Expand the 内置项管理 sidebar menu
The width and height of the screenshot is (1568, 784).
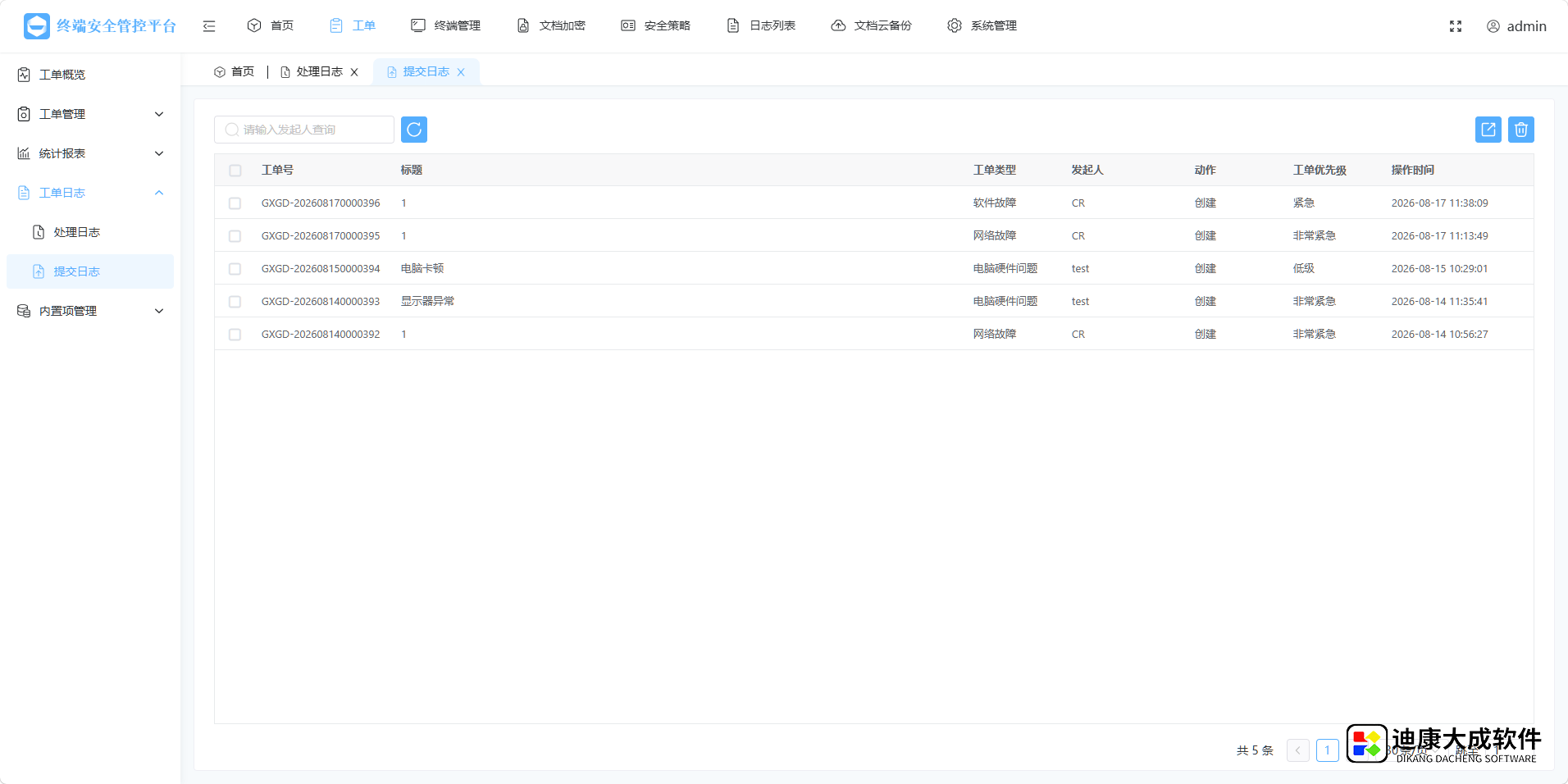click(90, 311)
